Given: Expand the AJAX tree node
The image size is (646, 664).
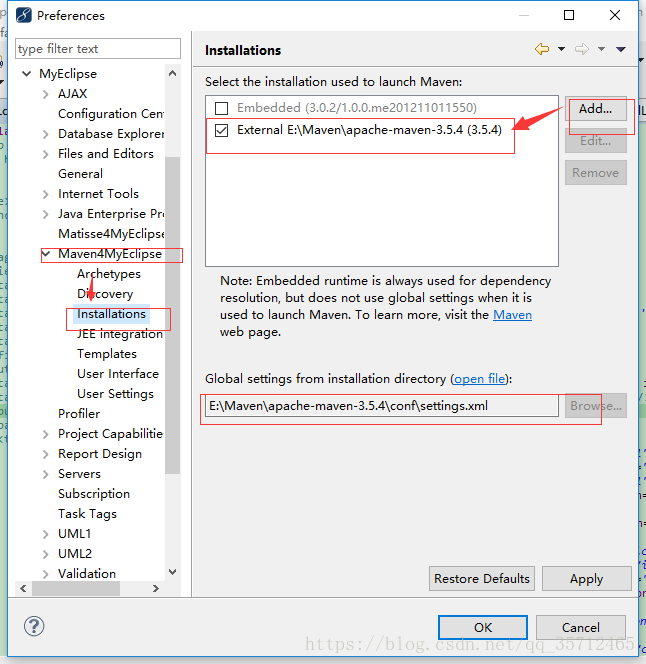Looking at the screenshot, I should [x=46, y=94].
